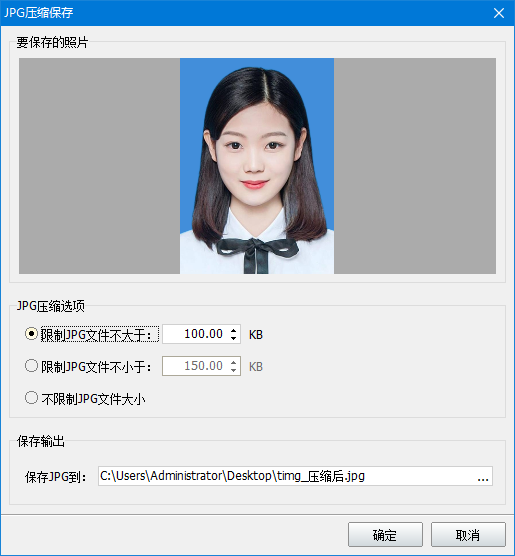Click the portrait photo preview
515x556 pixels.
coord(257,166)
